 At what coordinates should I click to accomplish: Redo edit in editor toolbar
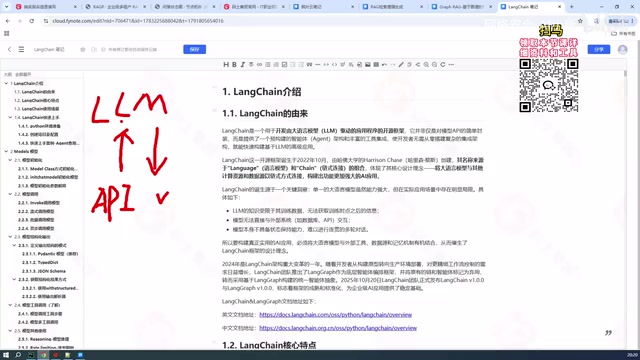393,64
